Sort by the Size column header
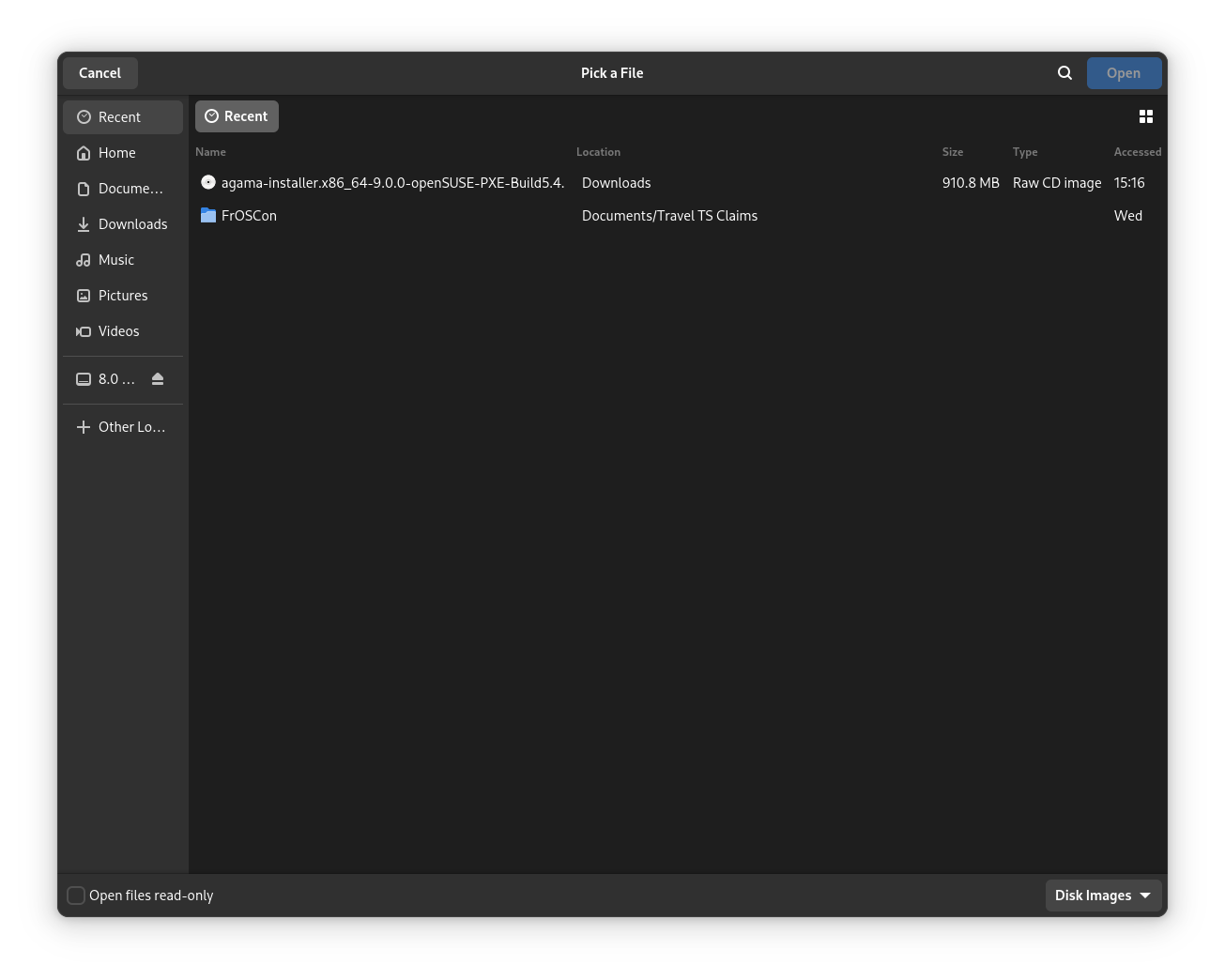The width and height of the screenshot is (1225, 980). pyautogui.click(x=952, y=152)
